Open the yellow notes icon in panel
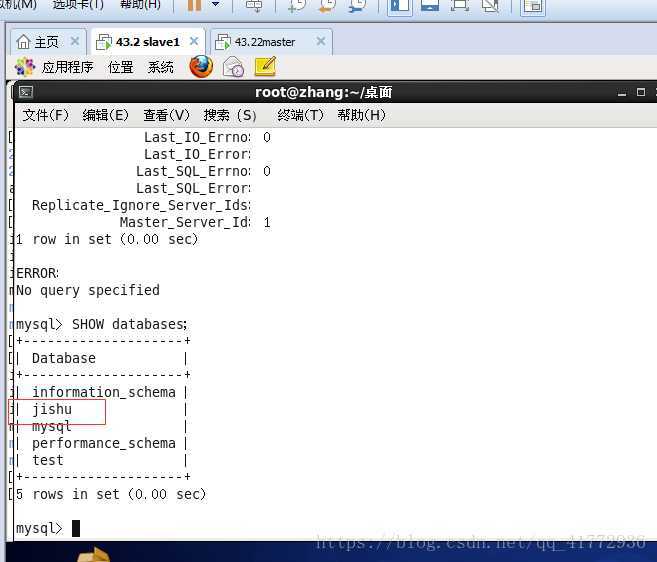This screenshot has height=562, width=657. point(265,67)
